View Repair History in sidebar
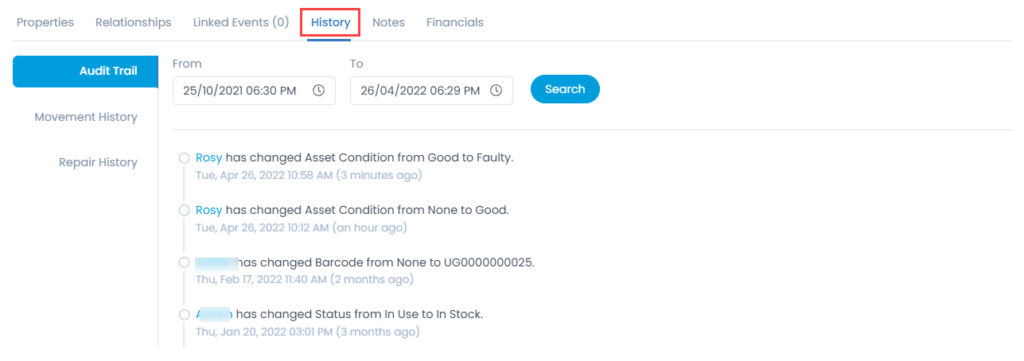Image resolution: width=1024 pixels, height=361 pixels. click(98, 162)
